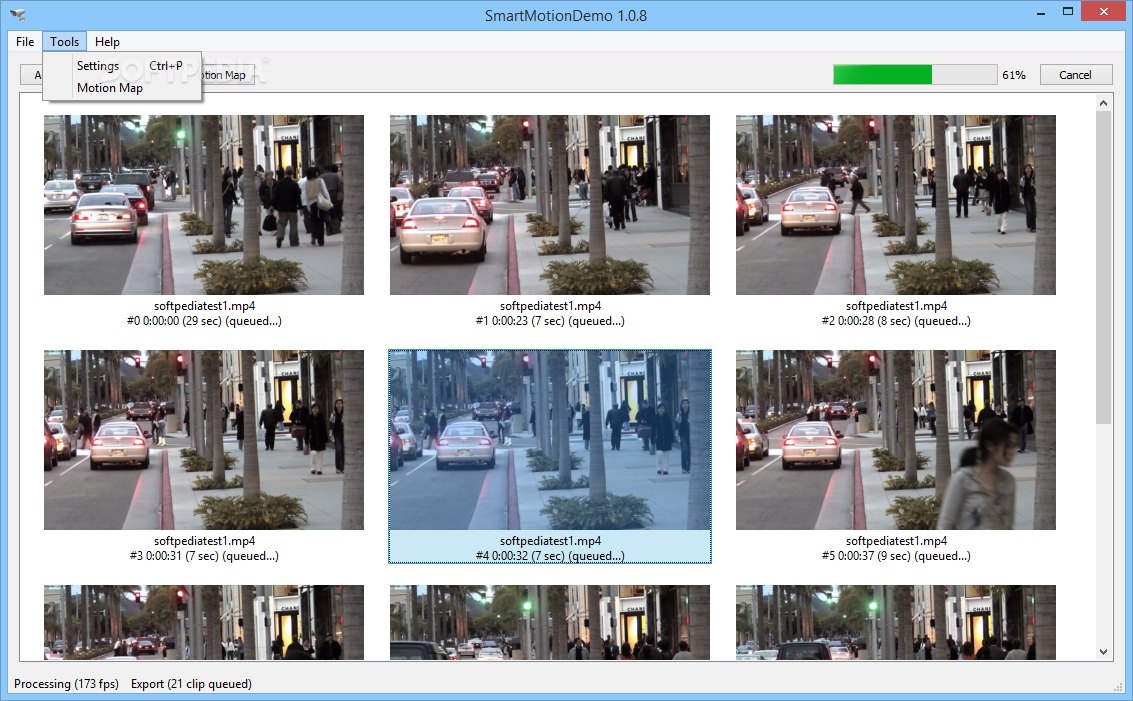Select highlighted clip #4 thumbnail
The width and height of the screenshot is (1133, 701).
pyautogui.click(x=550, y=440)
